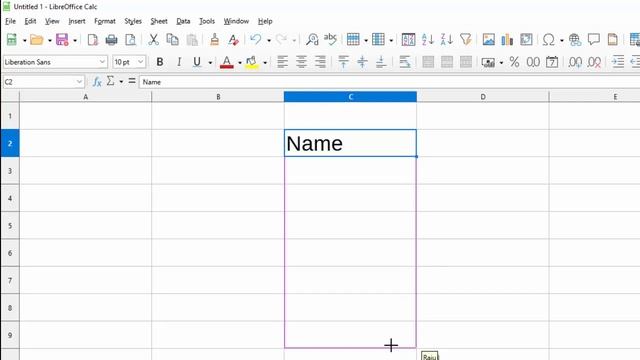The height and width of the screenshot is (360, 640).
Task: Export directly as PDF icon
Action: (x=93, y=40)
